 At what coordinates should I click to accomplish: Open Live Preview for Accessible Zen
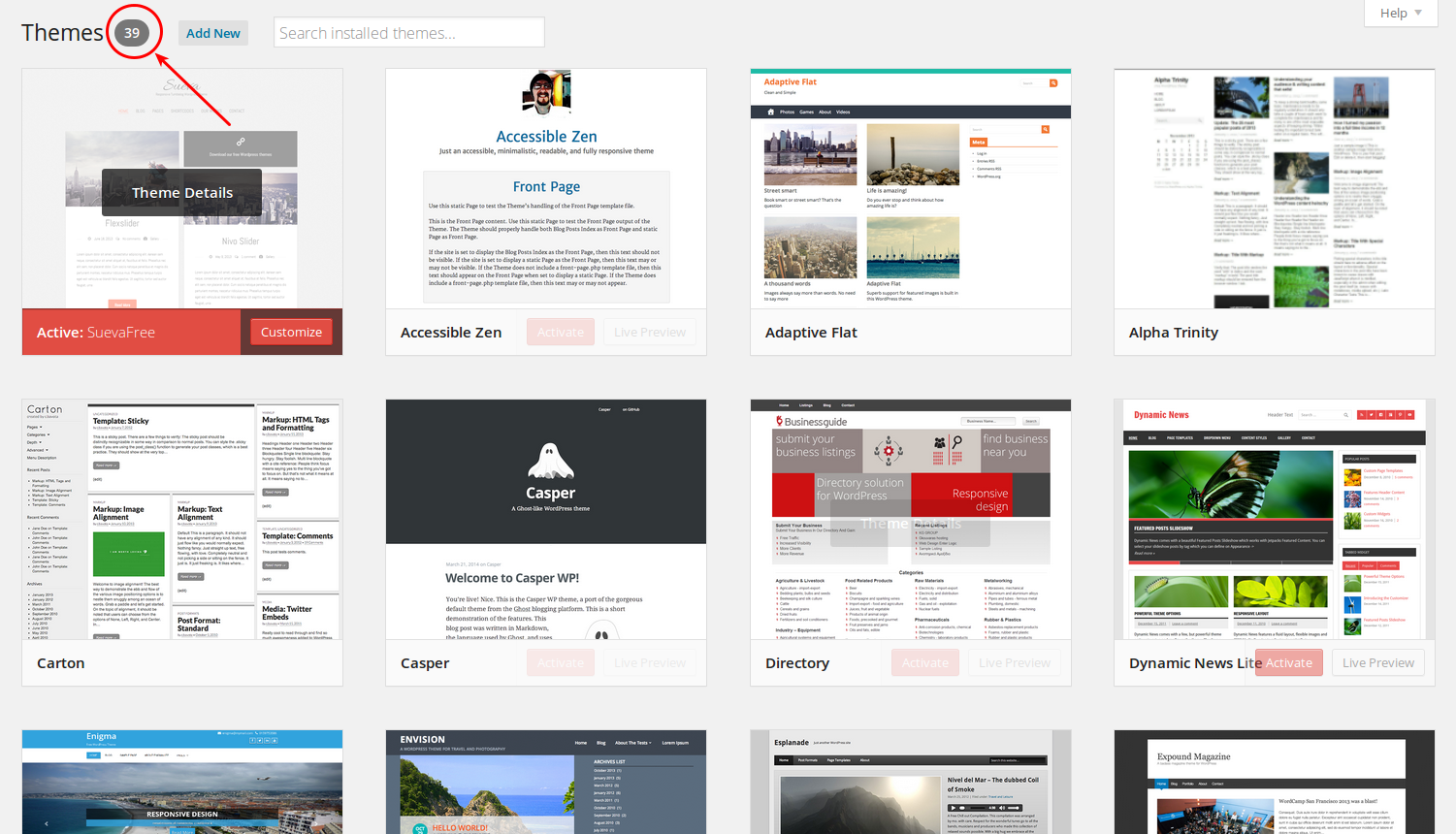[x=650, y=332]
